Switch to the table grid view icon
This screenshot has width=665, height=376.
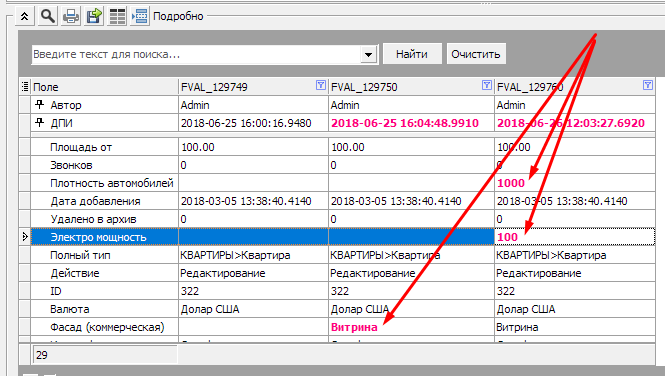(x=117, y=17)
